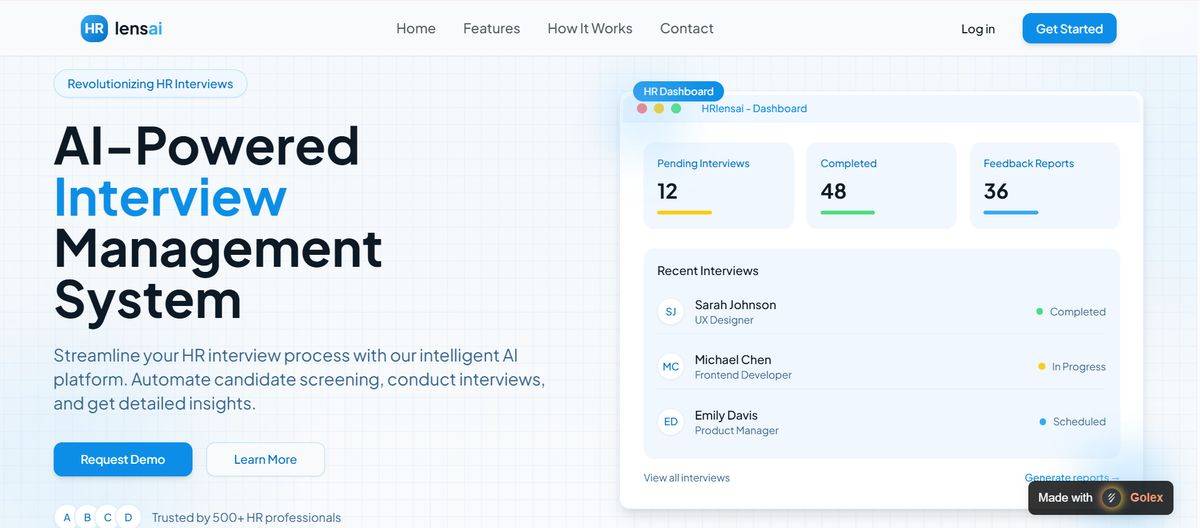Image resolution: width=1200 pixels, height=528 pixels.
Task: Click the Log in link
Action: [977, 29]
